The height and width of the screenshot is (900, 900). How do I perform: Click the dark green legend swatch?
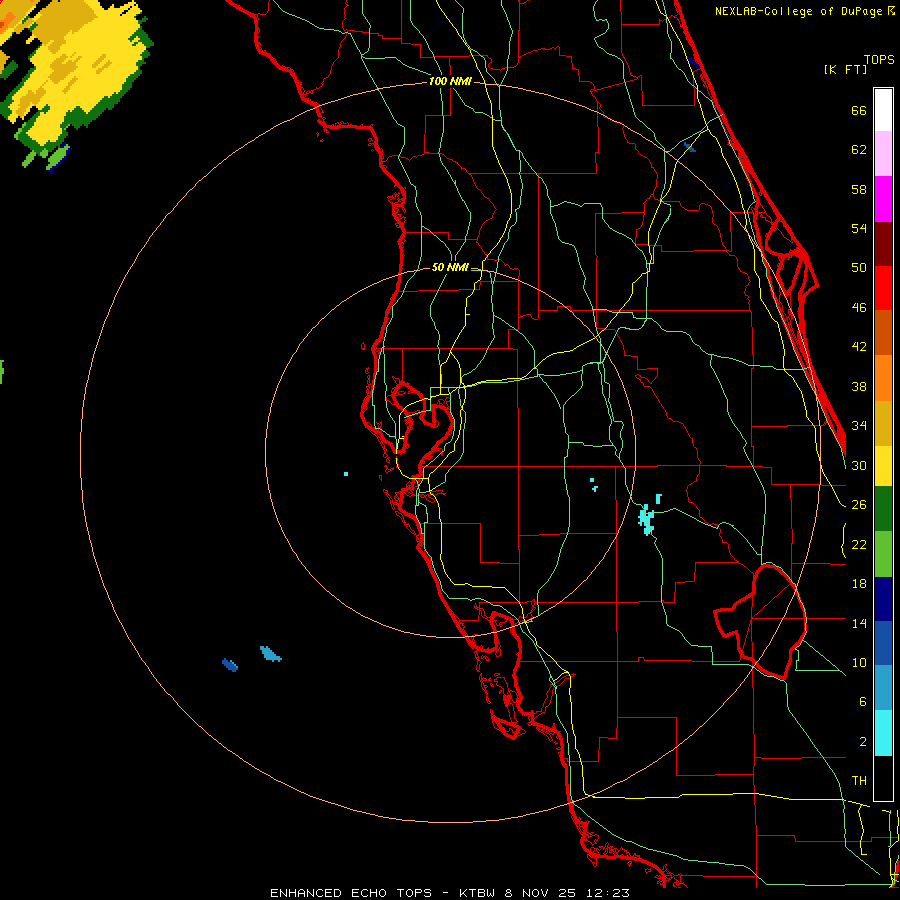pyautogui.click(x=883, y=509)
